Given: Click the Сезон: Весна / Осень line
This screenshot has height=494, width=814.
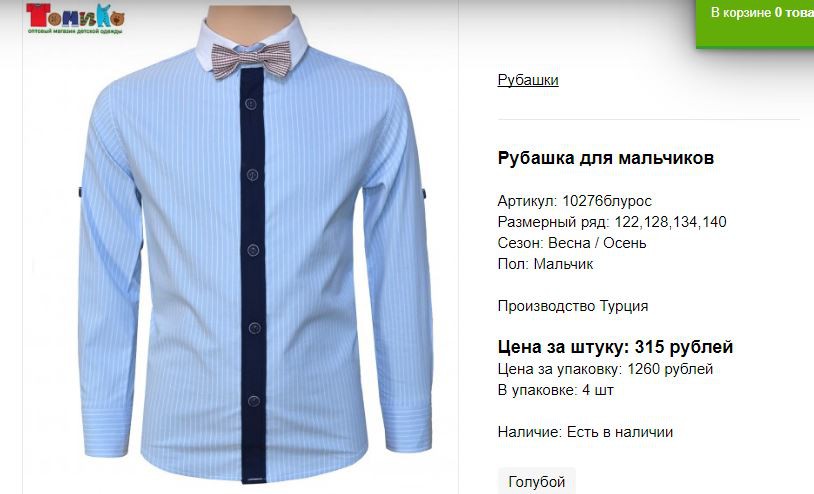Looking at the screenshot, I should (572, 243).
